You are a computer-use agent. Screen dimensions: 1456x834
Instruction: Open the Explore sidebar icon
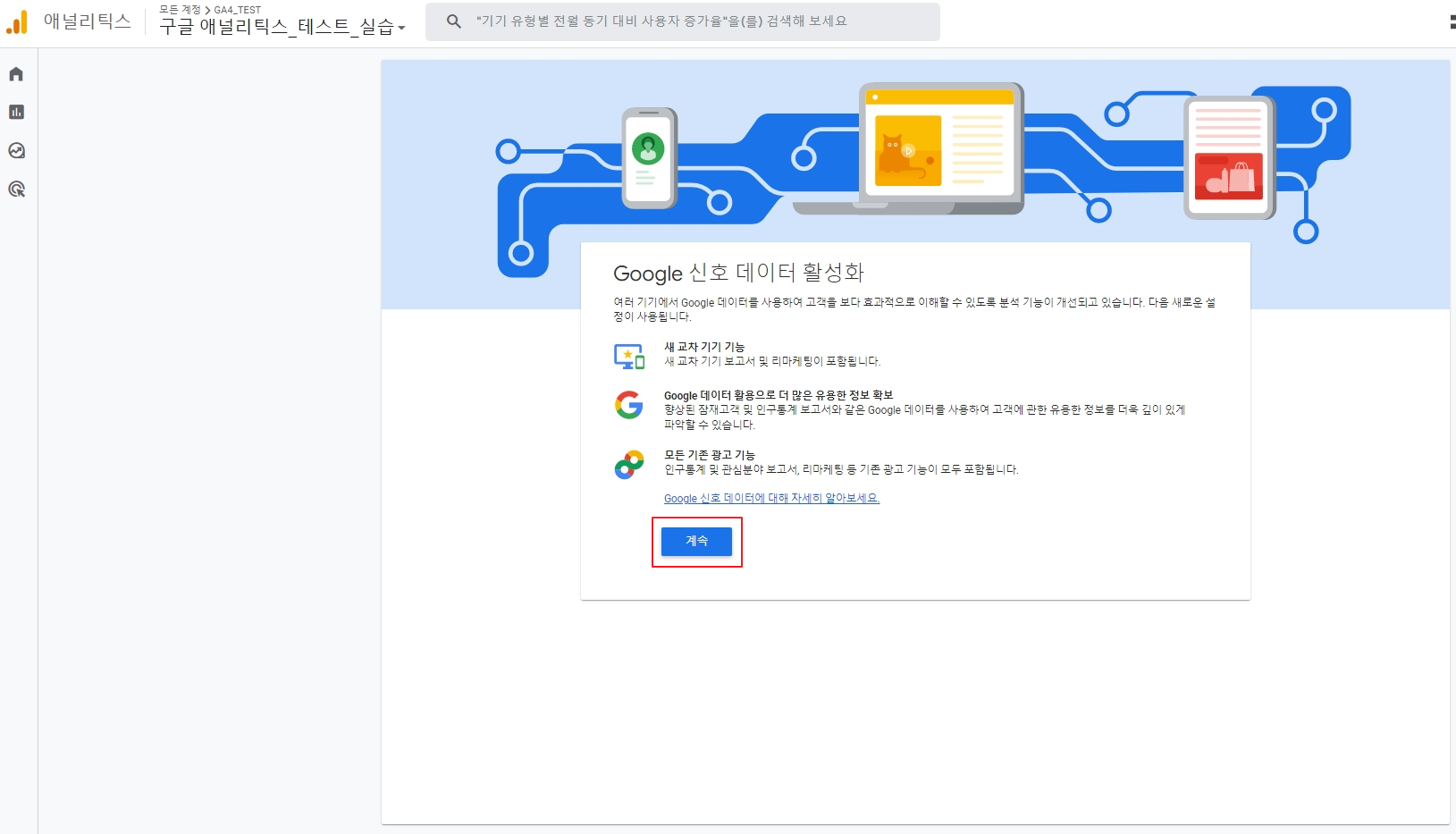(16, 150)
